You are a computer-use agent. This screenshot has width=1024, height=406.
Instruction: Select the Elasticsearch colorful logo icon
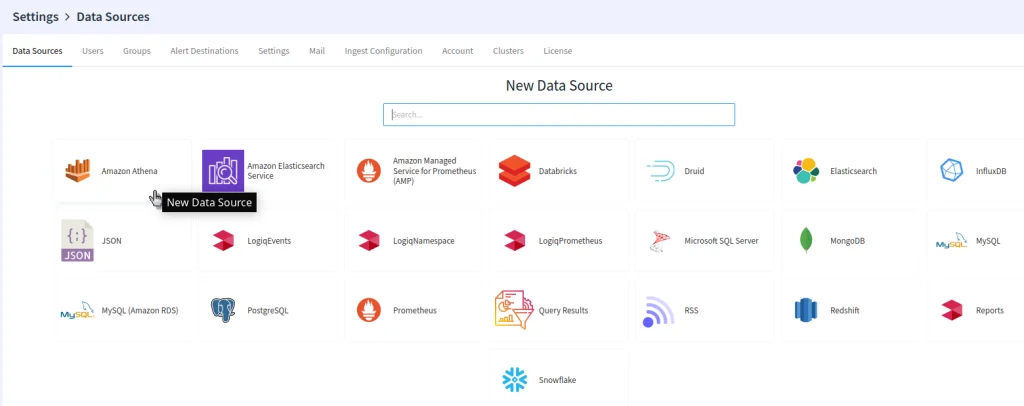[x=806, y=171]
